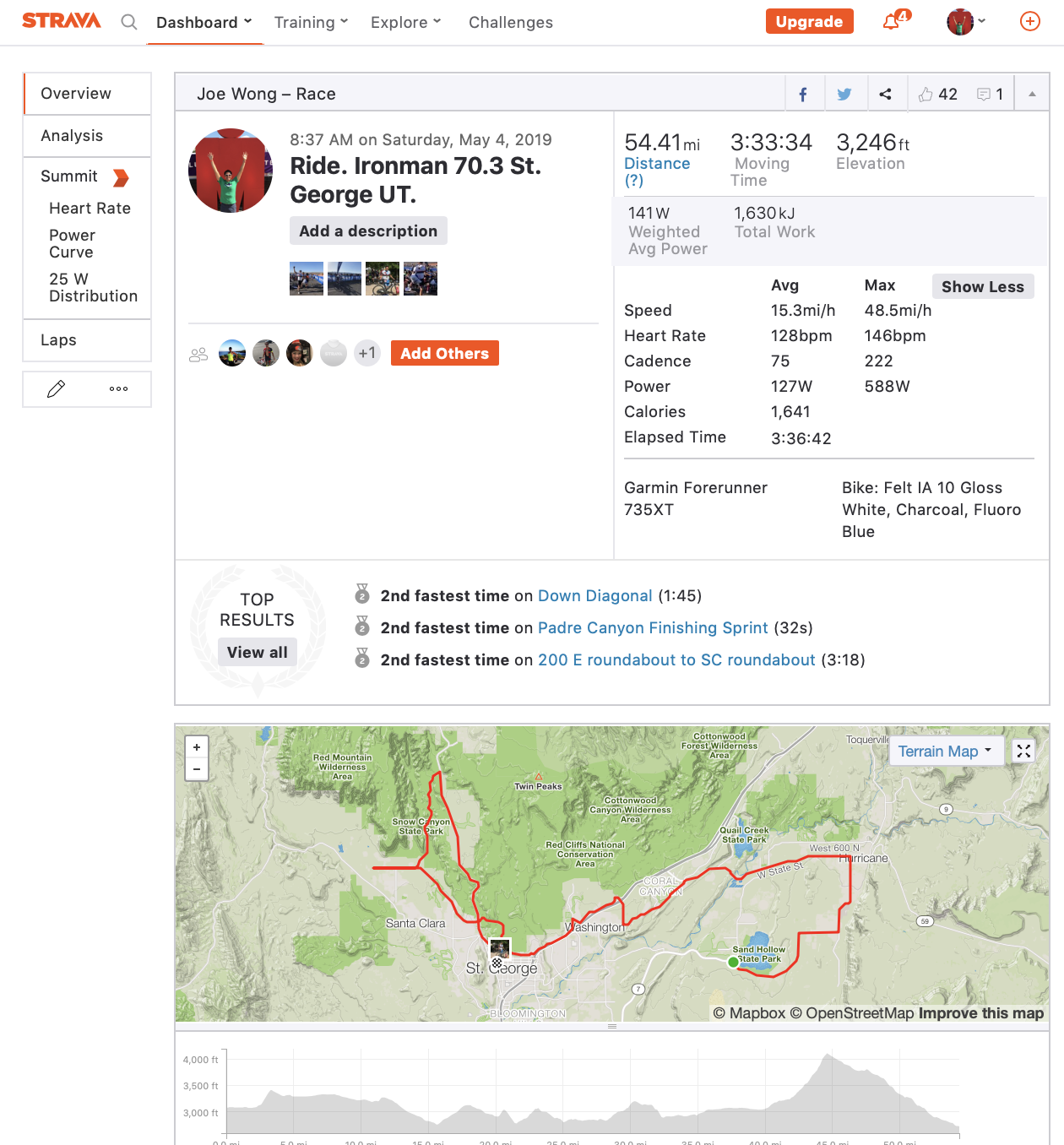
Task: Share activity on Twitter
Action: (844, 95)
